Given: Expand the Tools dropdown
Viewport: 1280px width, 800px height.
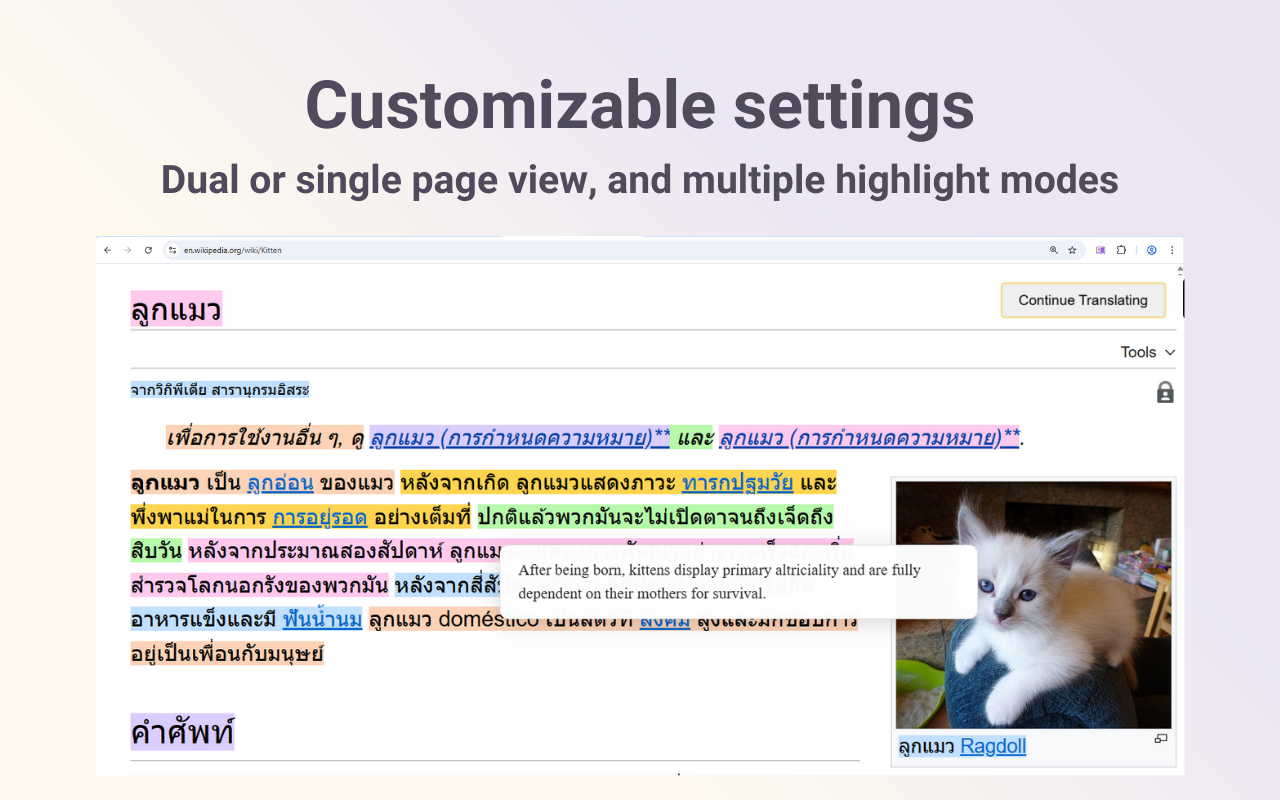Looking at the screenshot, I should pos(1148,352).
